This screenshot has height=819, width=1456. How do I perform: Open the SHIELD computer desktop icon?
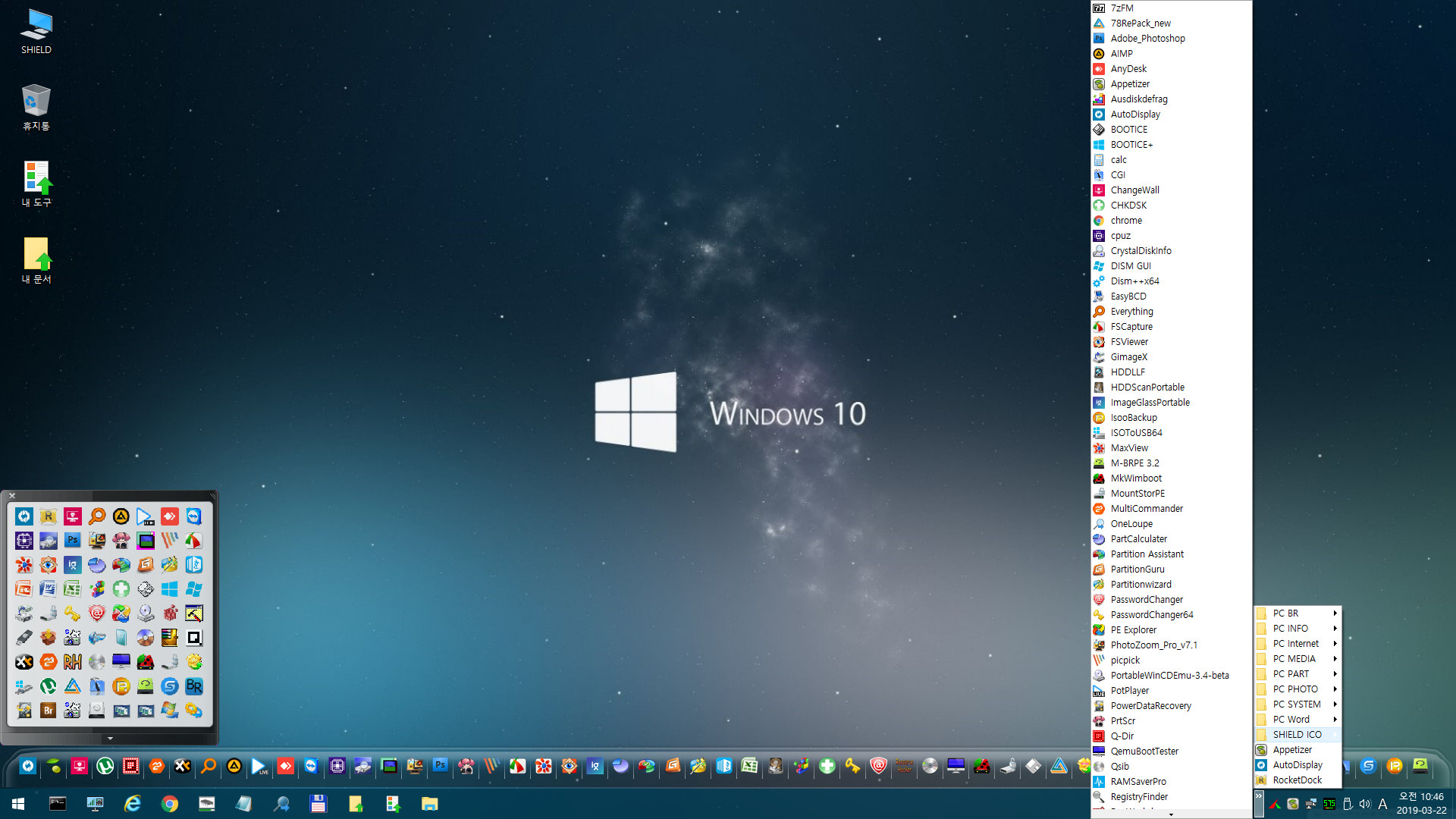[x=36, y=32]
